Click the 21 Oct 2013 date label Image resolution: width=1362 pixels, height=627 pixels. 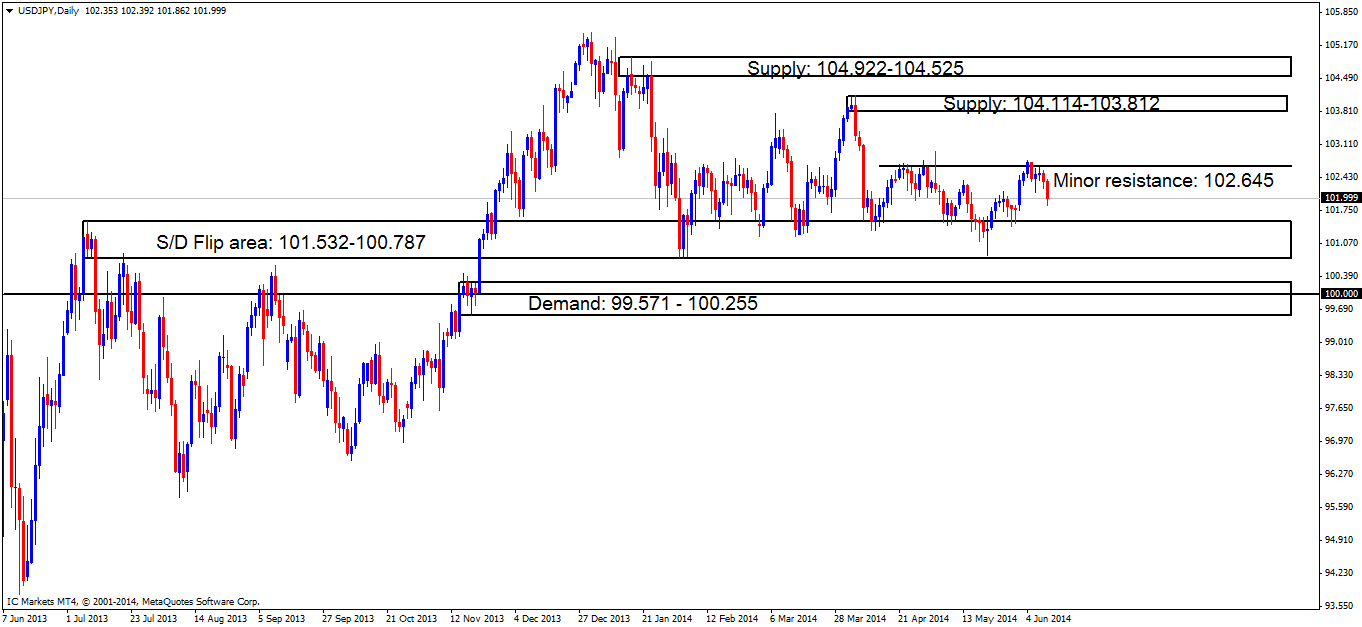click(410, 619)
